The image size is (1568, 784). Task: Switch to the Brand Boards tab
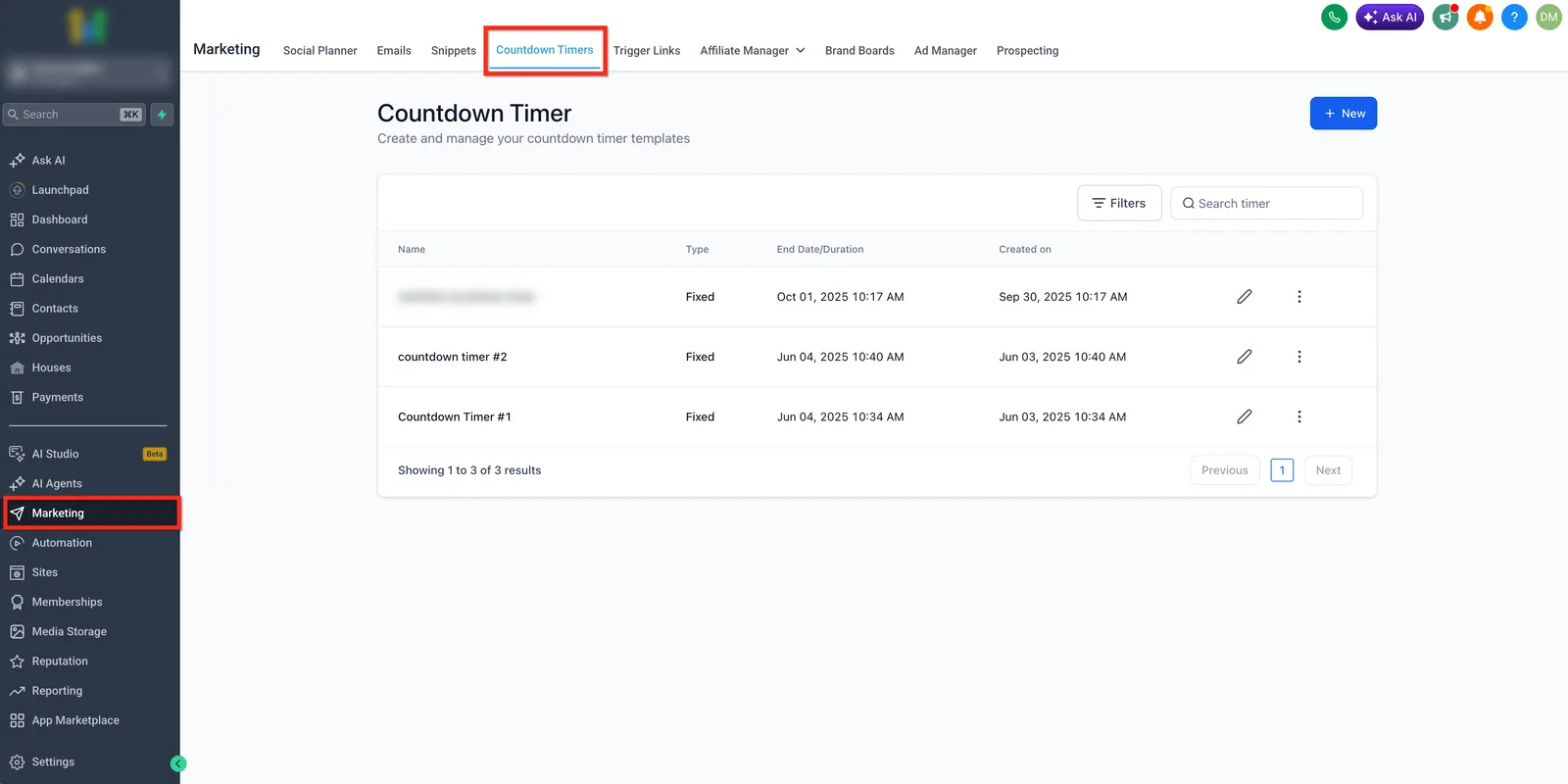(x=859, y=51)
